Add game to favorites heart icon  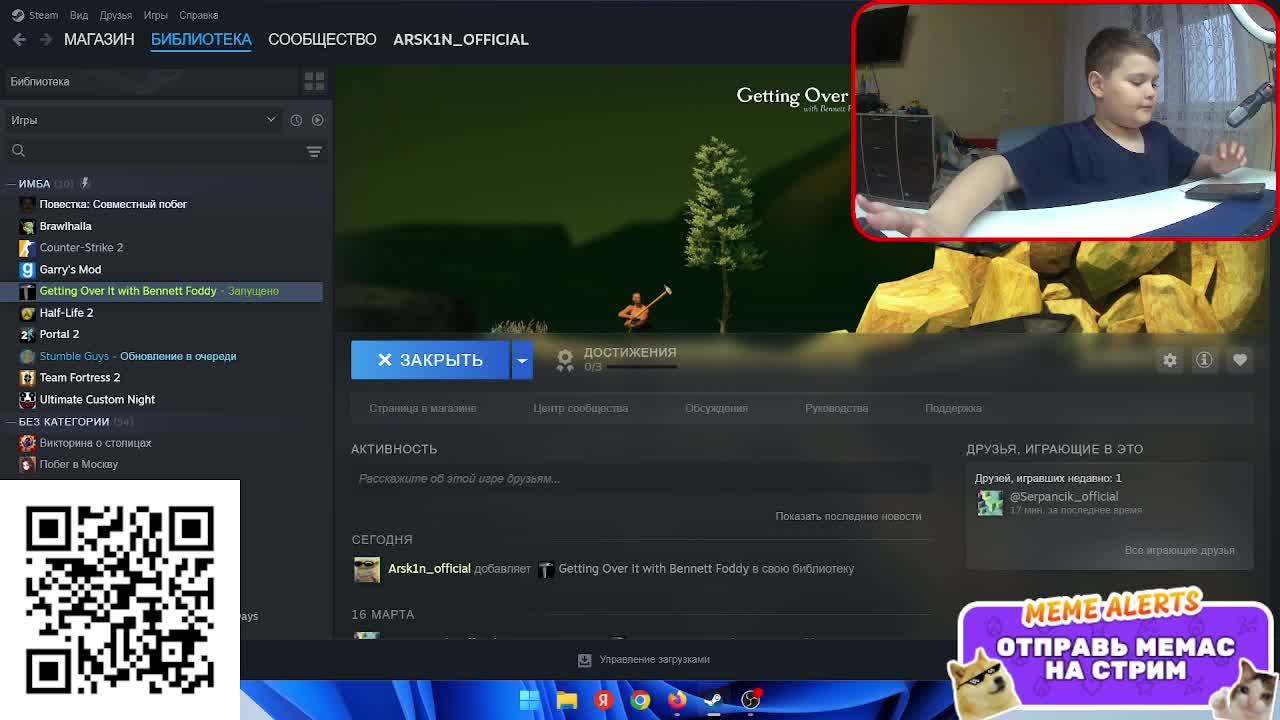point(1240,360)
